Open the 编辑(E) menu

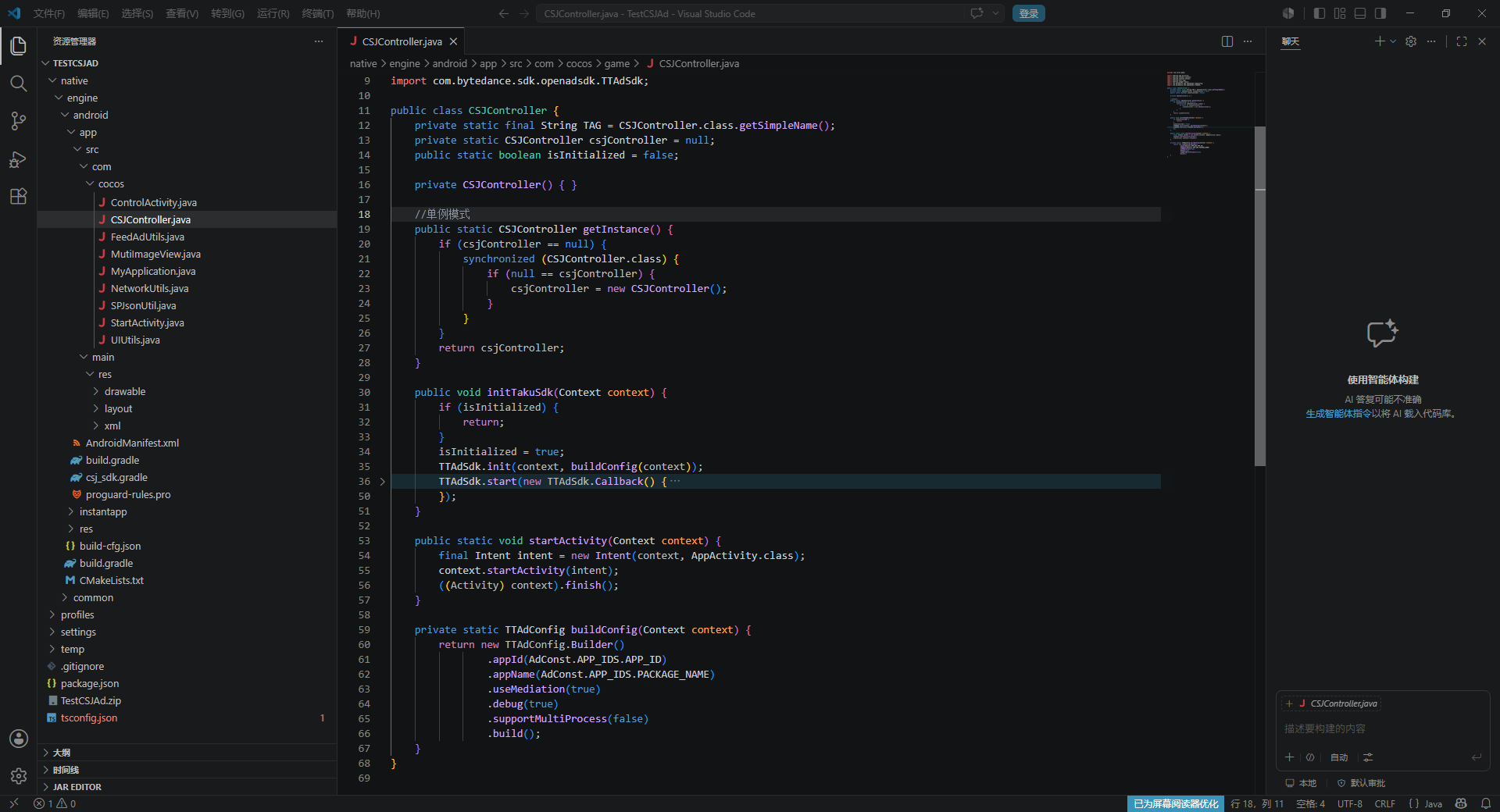tap(93, 13)
